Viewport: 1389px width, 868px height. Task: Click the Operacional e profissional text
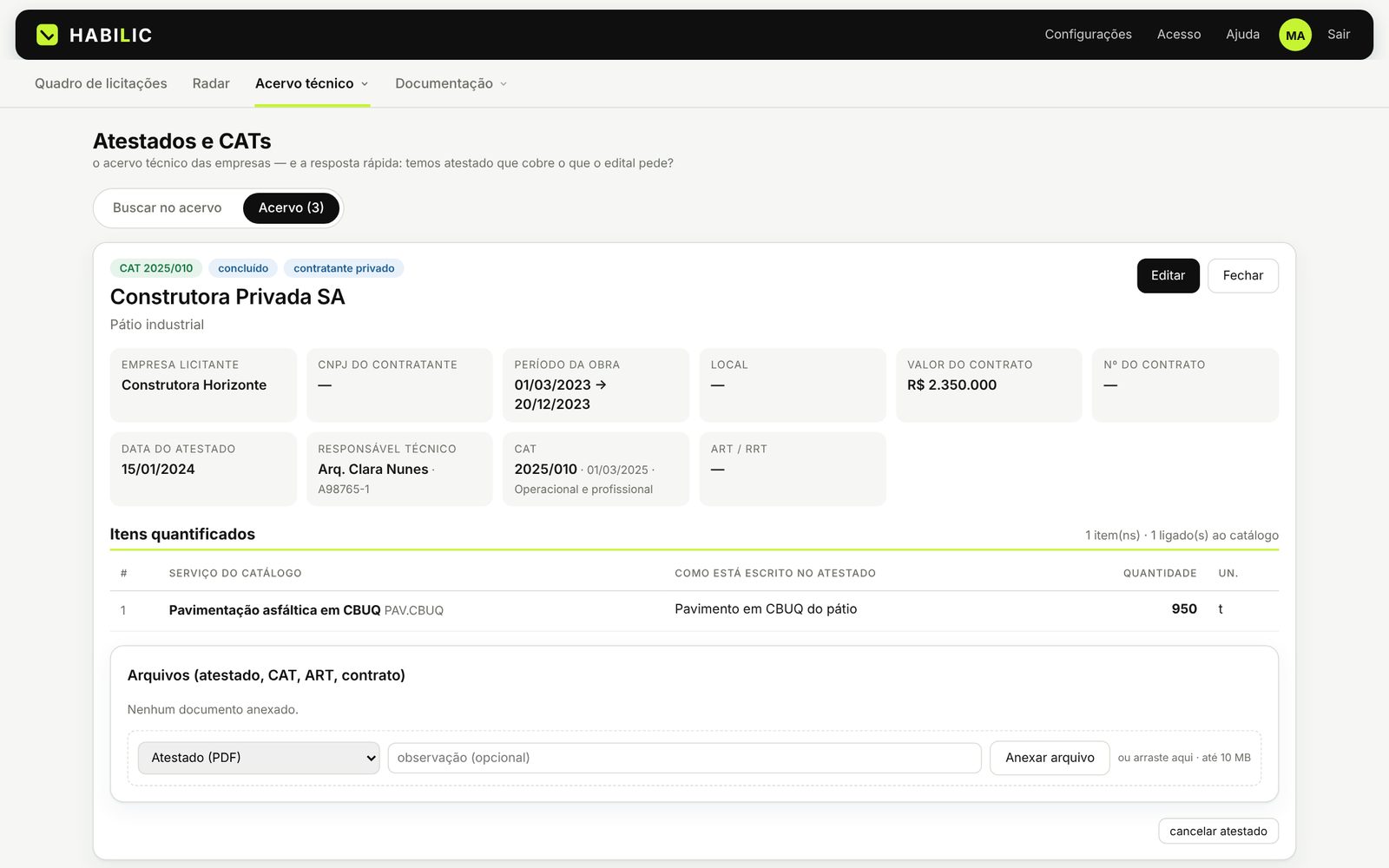coord(583,490)
